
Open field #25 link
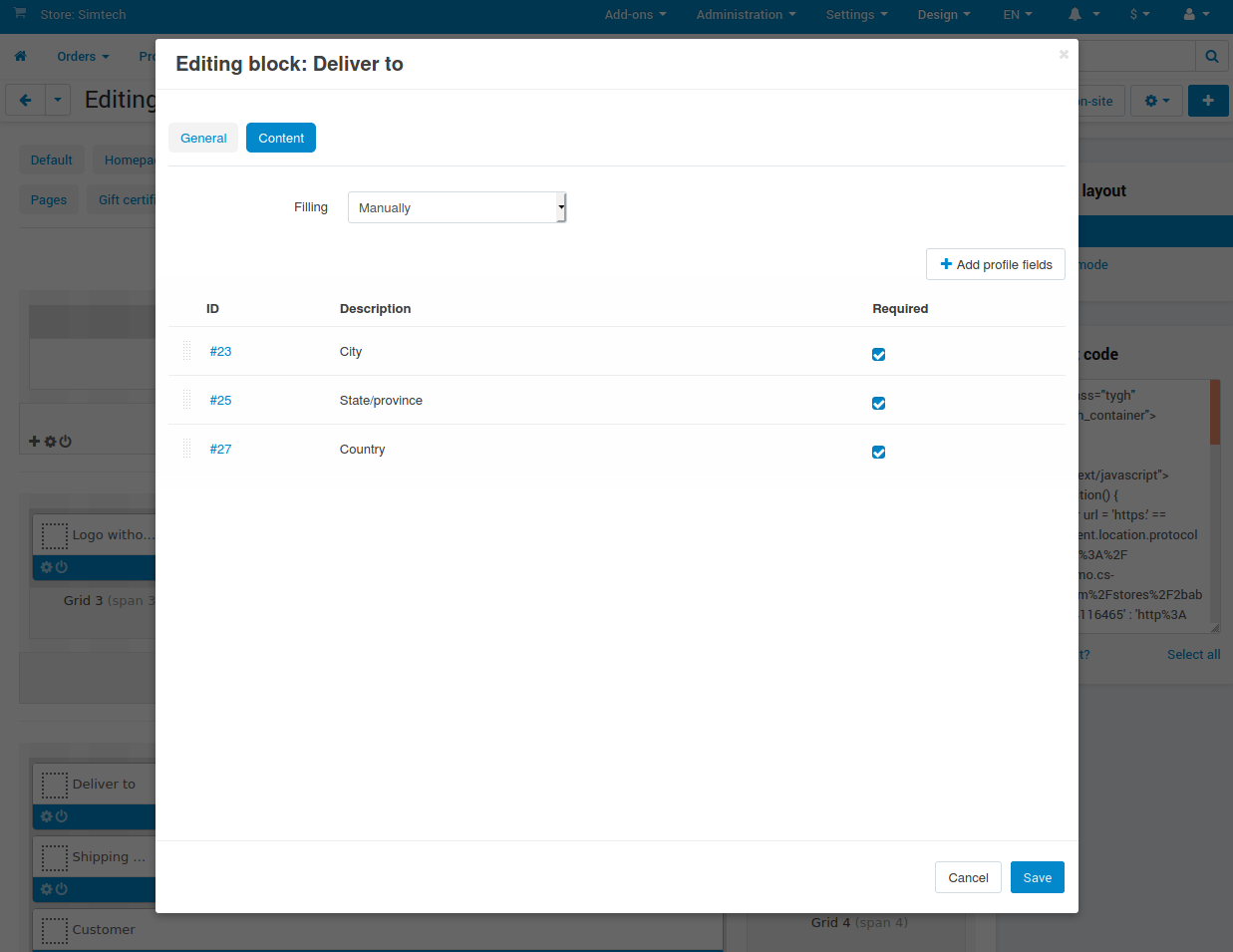pos(220,400)
